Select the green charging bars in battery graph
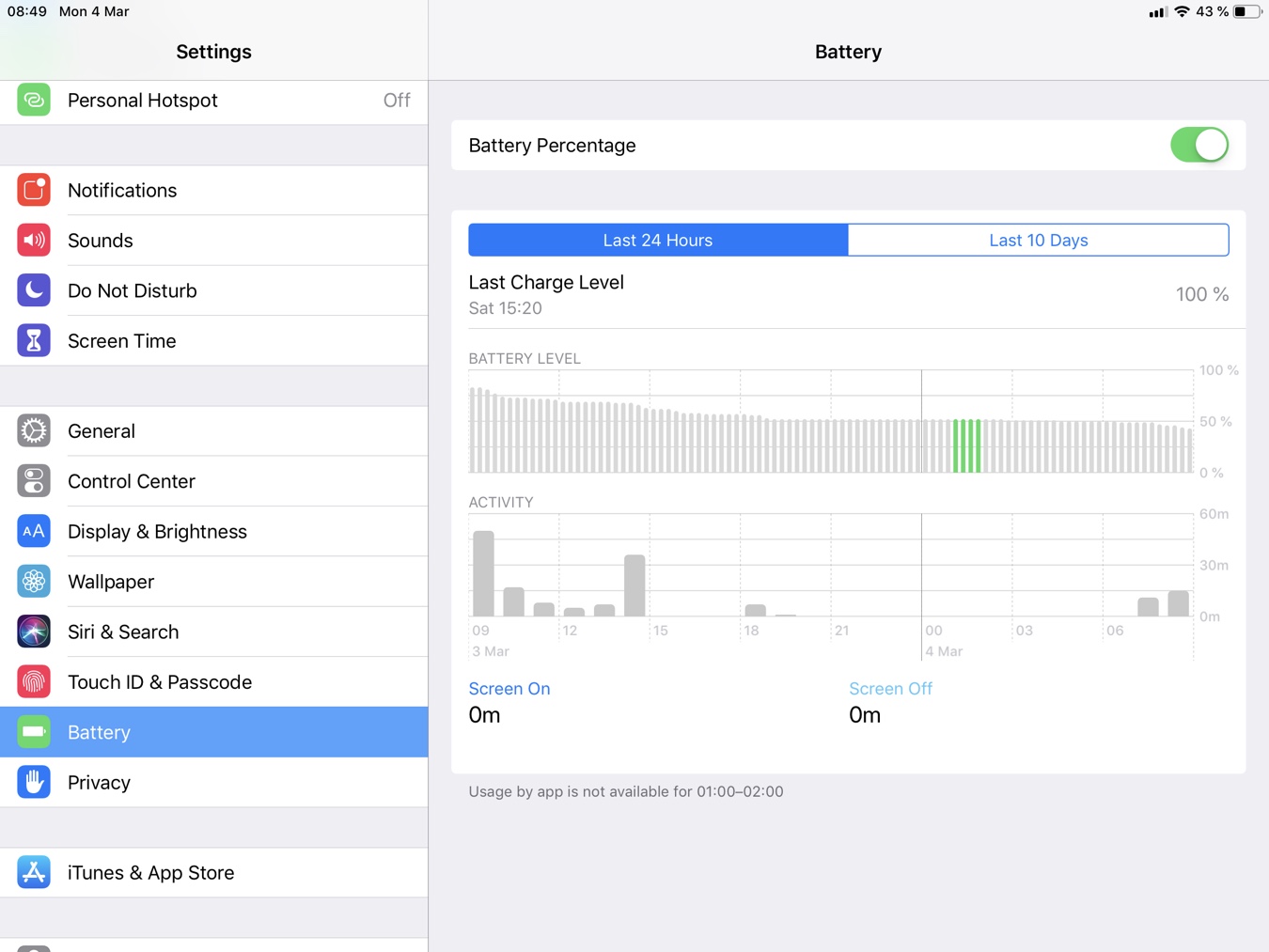 967,445
